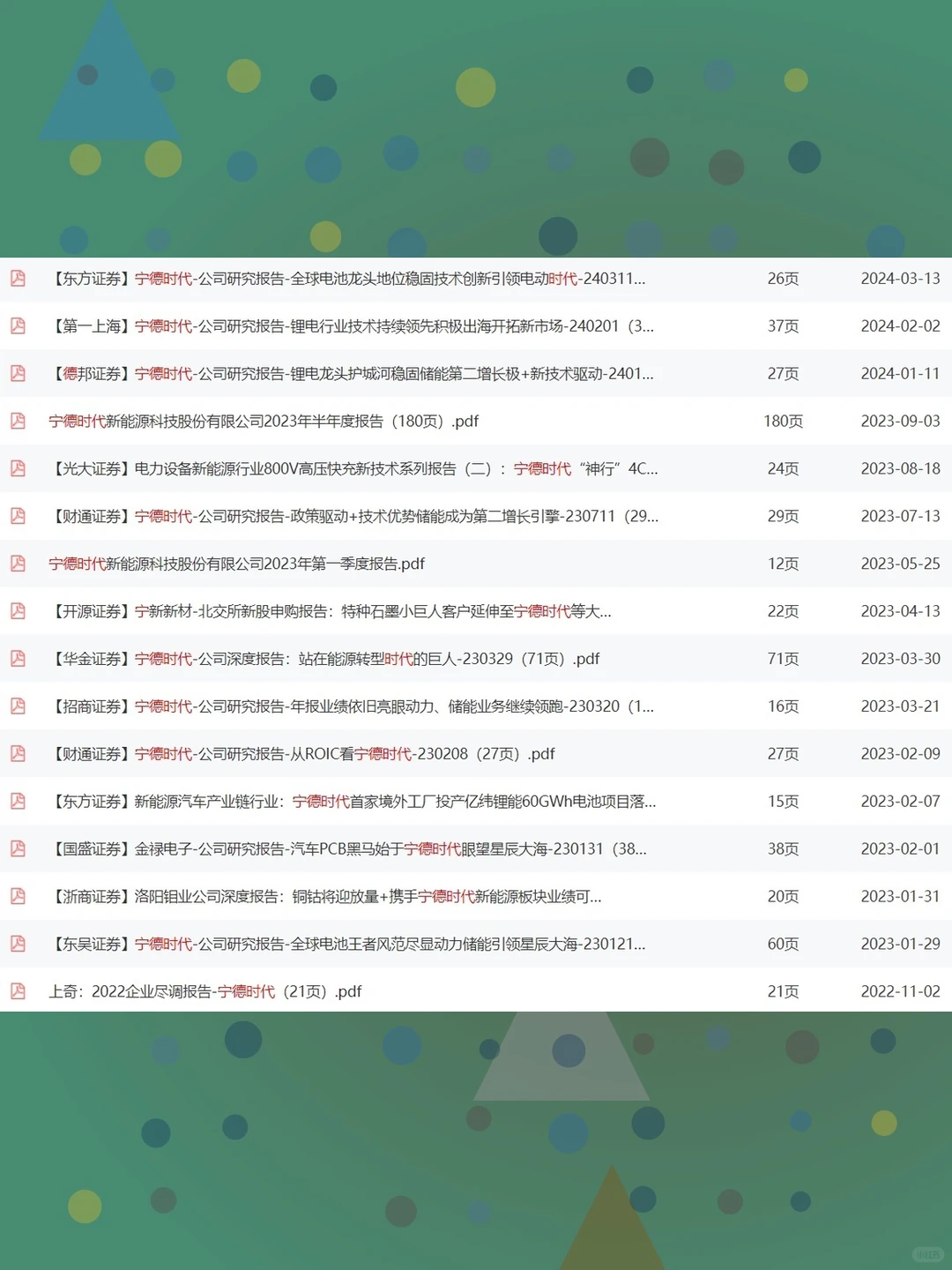Open 浙商证券 洛阳钼业公司深度报告
Screen dimensions: 952x1270
click(325, 897)
